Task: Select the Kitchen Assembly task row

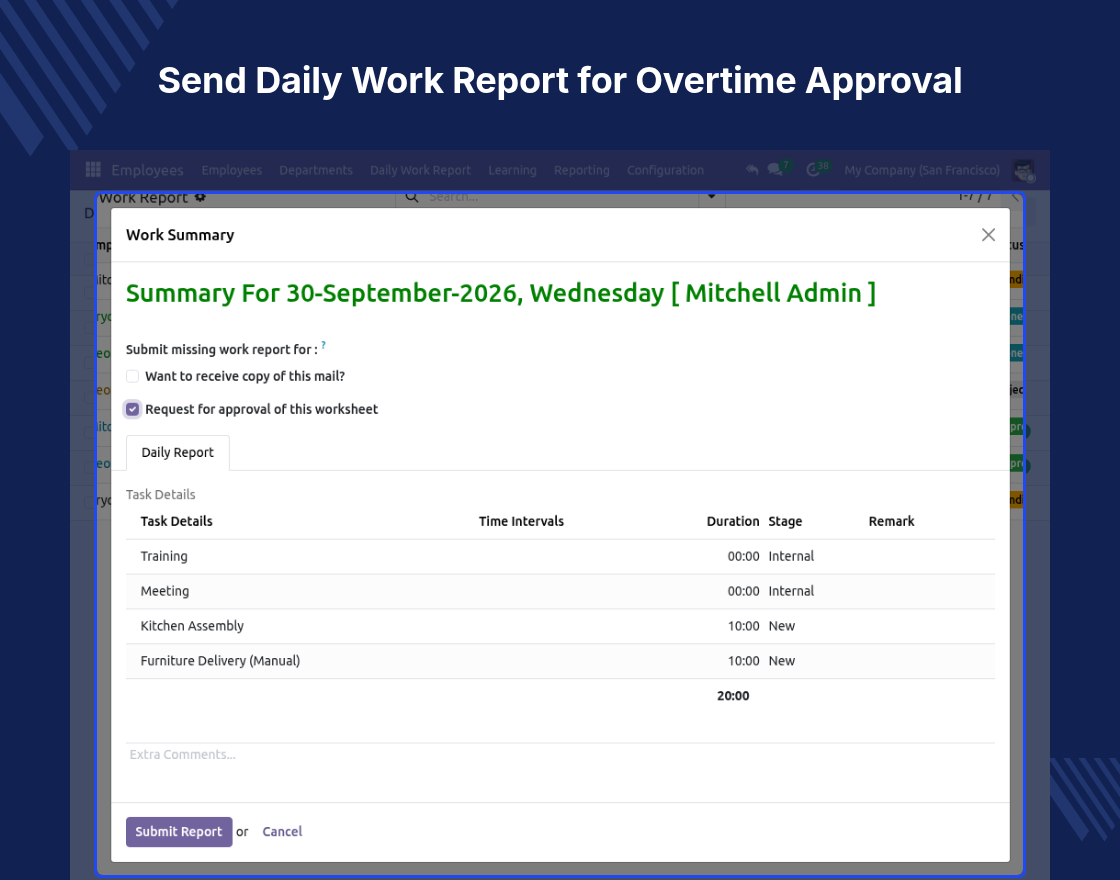Action: [x=560, y=626]
